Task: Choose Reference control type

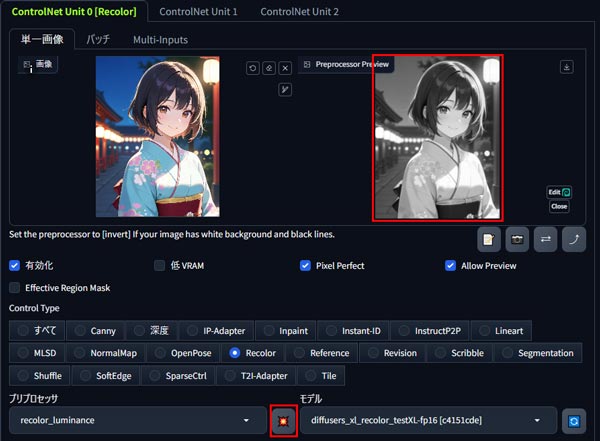Action: 322,353
